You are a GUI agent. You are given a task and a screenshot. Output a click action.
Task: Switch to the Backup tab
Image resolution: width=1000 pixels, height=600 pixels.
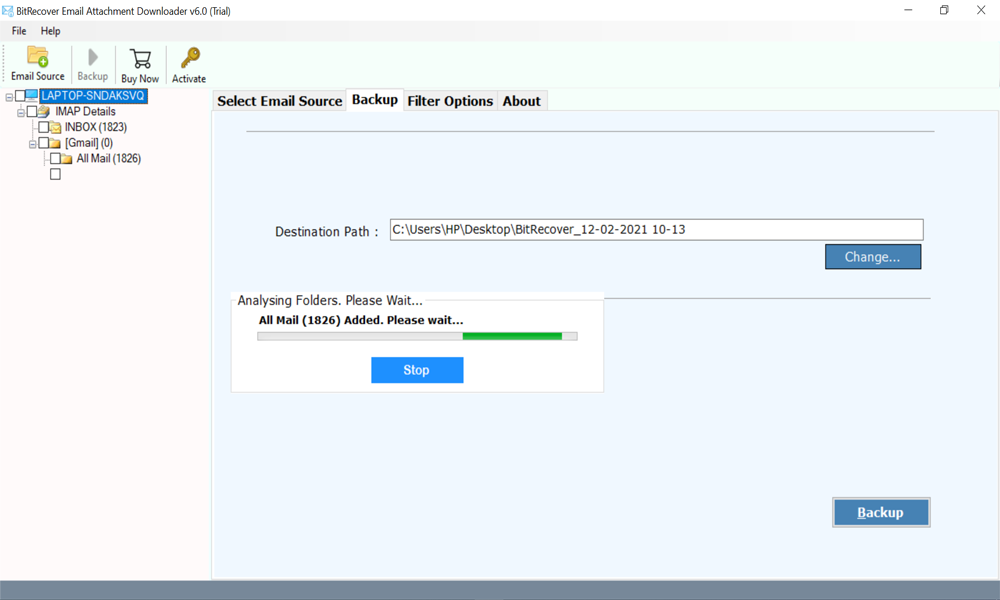click(374, 99)
